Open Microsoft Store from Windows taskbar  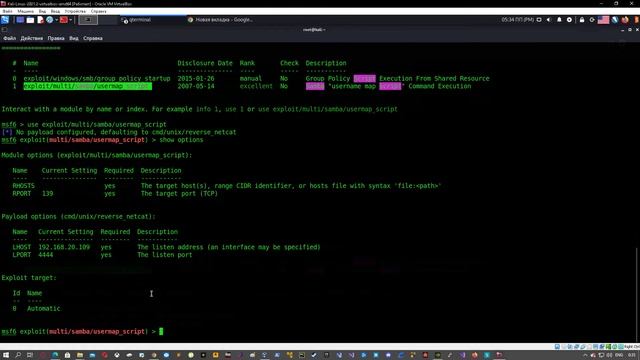(x=67, y=355)
